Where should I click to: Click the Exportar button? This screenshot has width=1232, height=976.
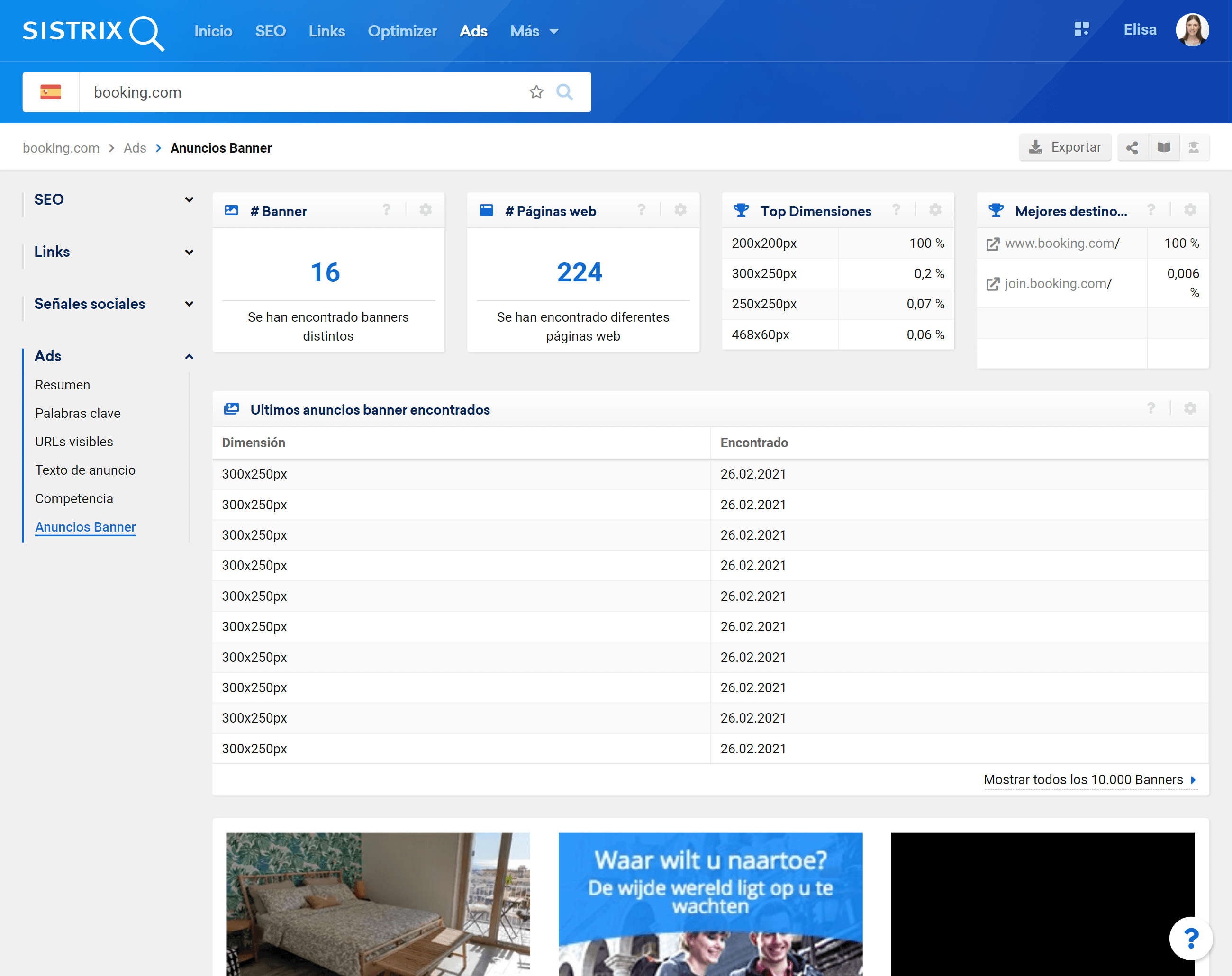[1065, 148]
